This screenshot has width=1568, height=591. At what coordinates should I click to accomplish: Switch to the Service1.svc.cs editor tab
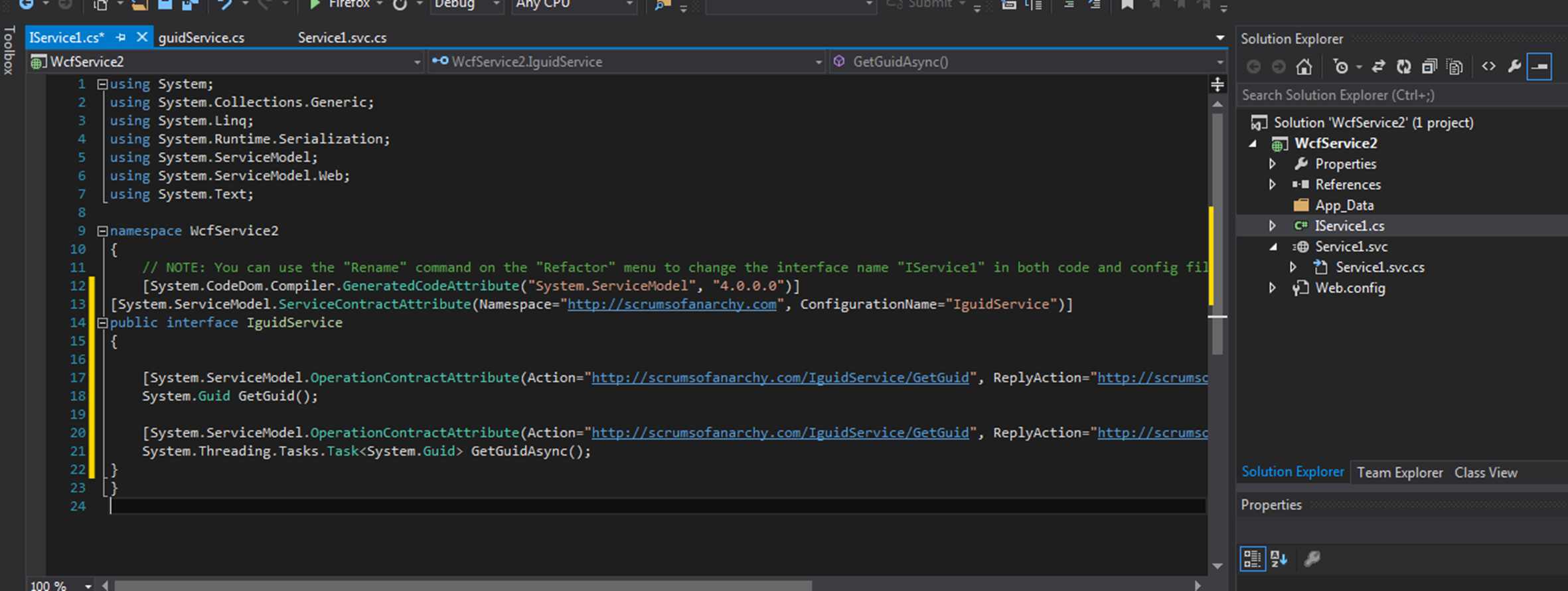(x=342, y=38)
